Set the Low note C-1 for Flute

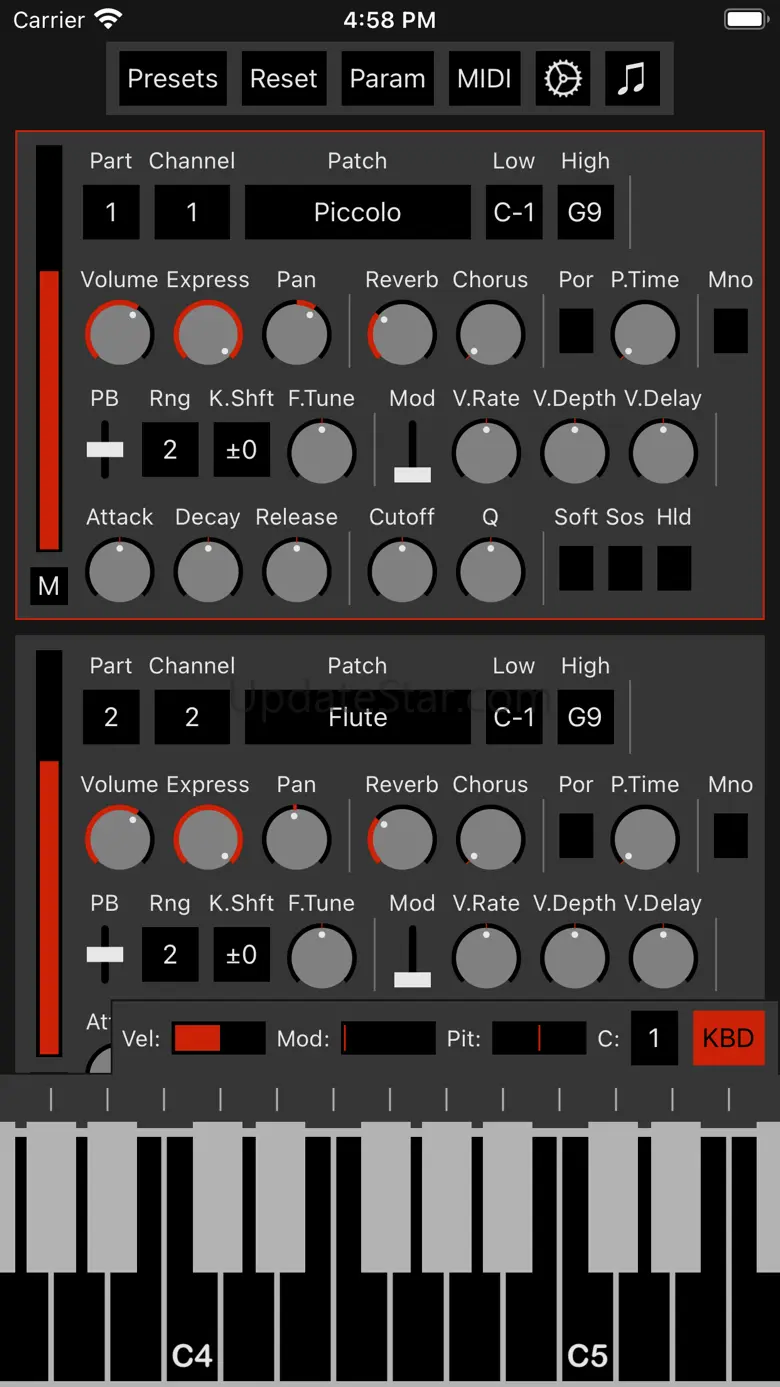pyautogui.click(x=514, y=717)
